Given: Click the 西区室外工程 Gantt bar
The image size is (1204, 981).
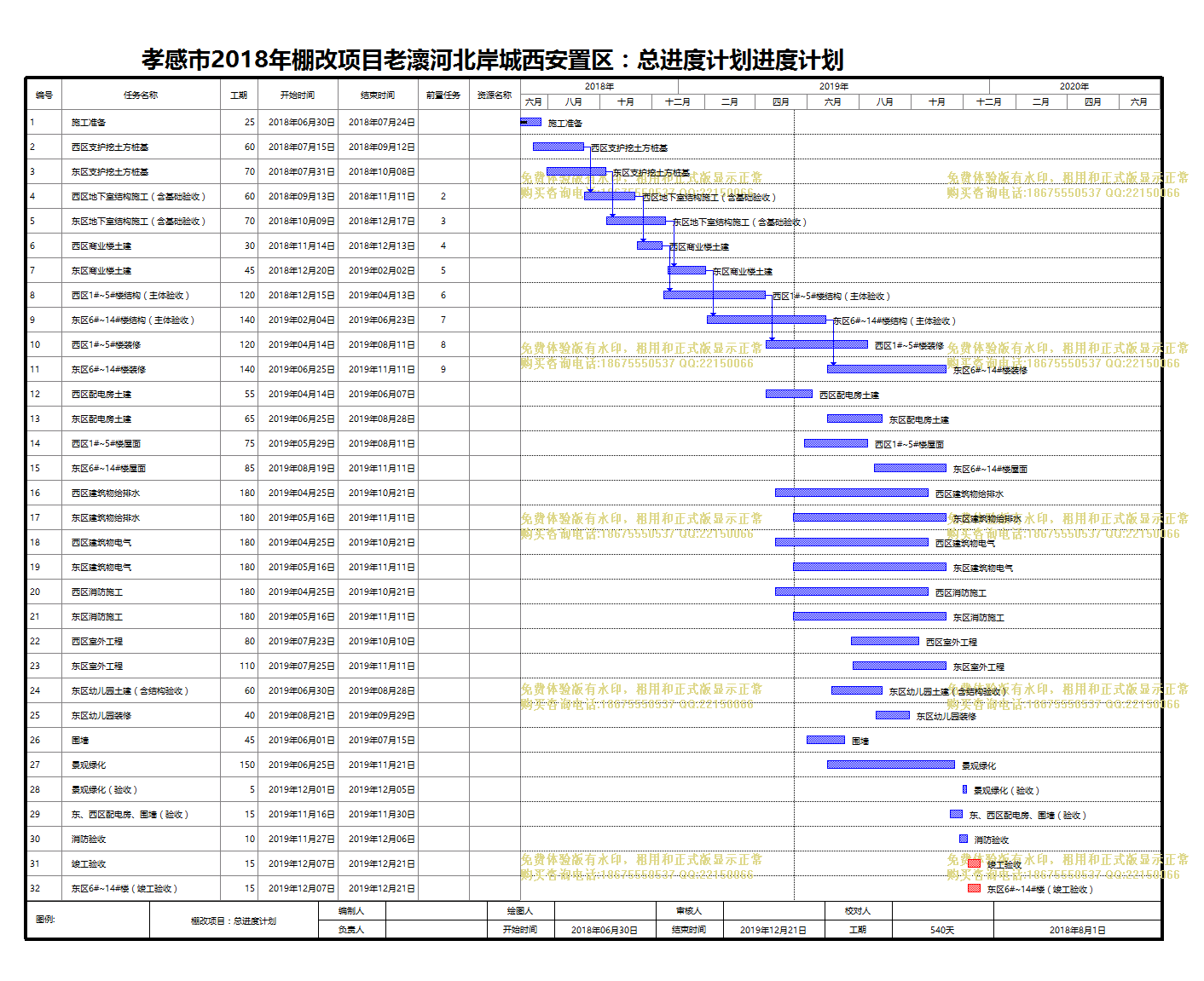Looking at the screenshot, I should point(885,641).
